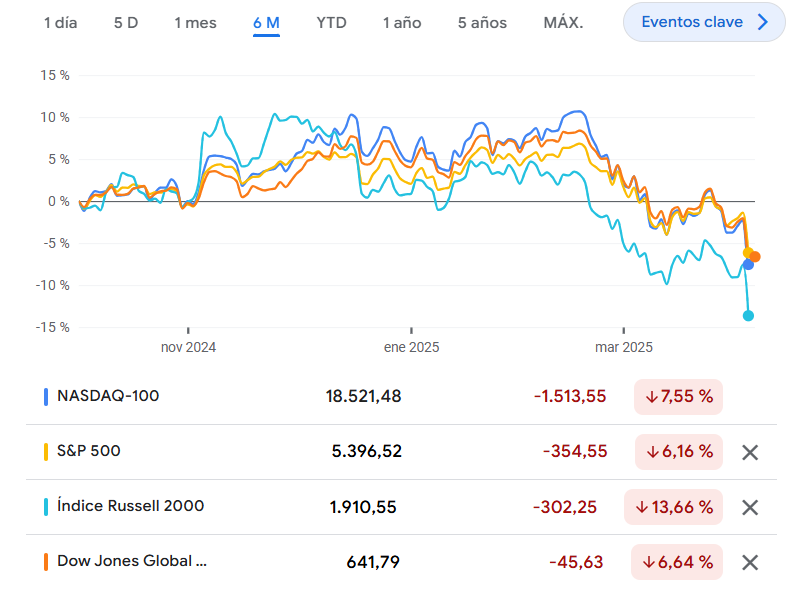Click the 7,55 % change badge
Screen dimensions: 796x589
click(x=678, y=397)
